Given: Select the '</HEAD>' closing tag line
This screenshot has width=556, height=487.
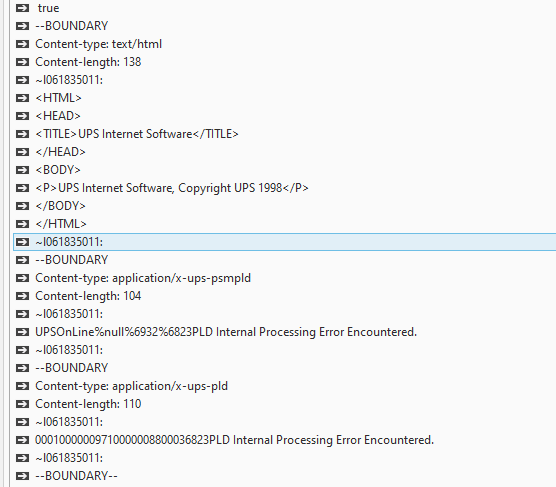Looking at the screenshot, I should pyautogui.click(x=61, y=152).
